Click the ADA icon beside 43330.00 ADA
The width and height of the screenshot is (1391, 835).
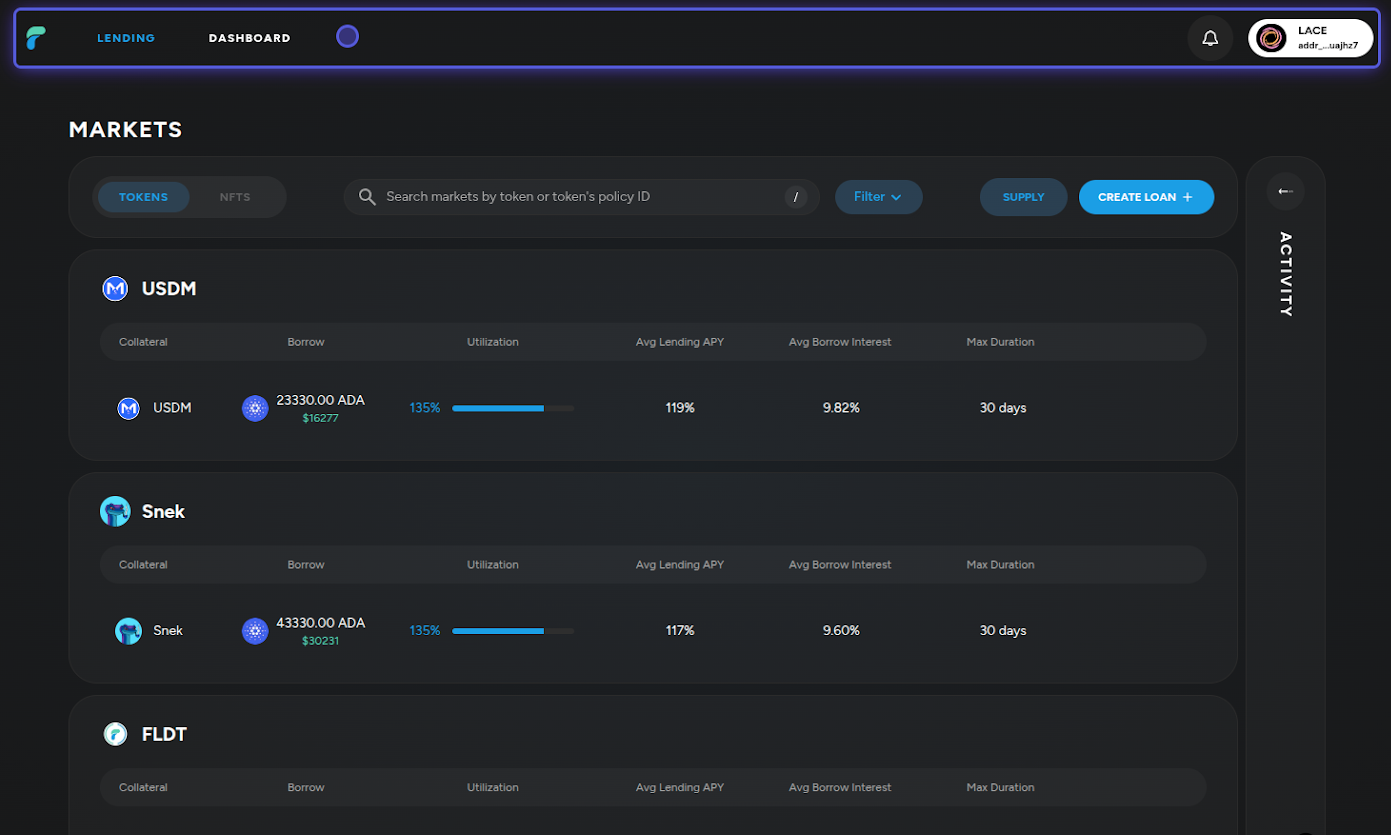[255, 631]
